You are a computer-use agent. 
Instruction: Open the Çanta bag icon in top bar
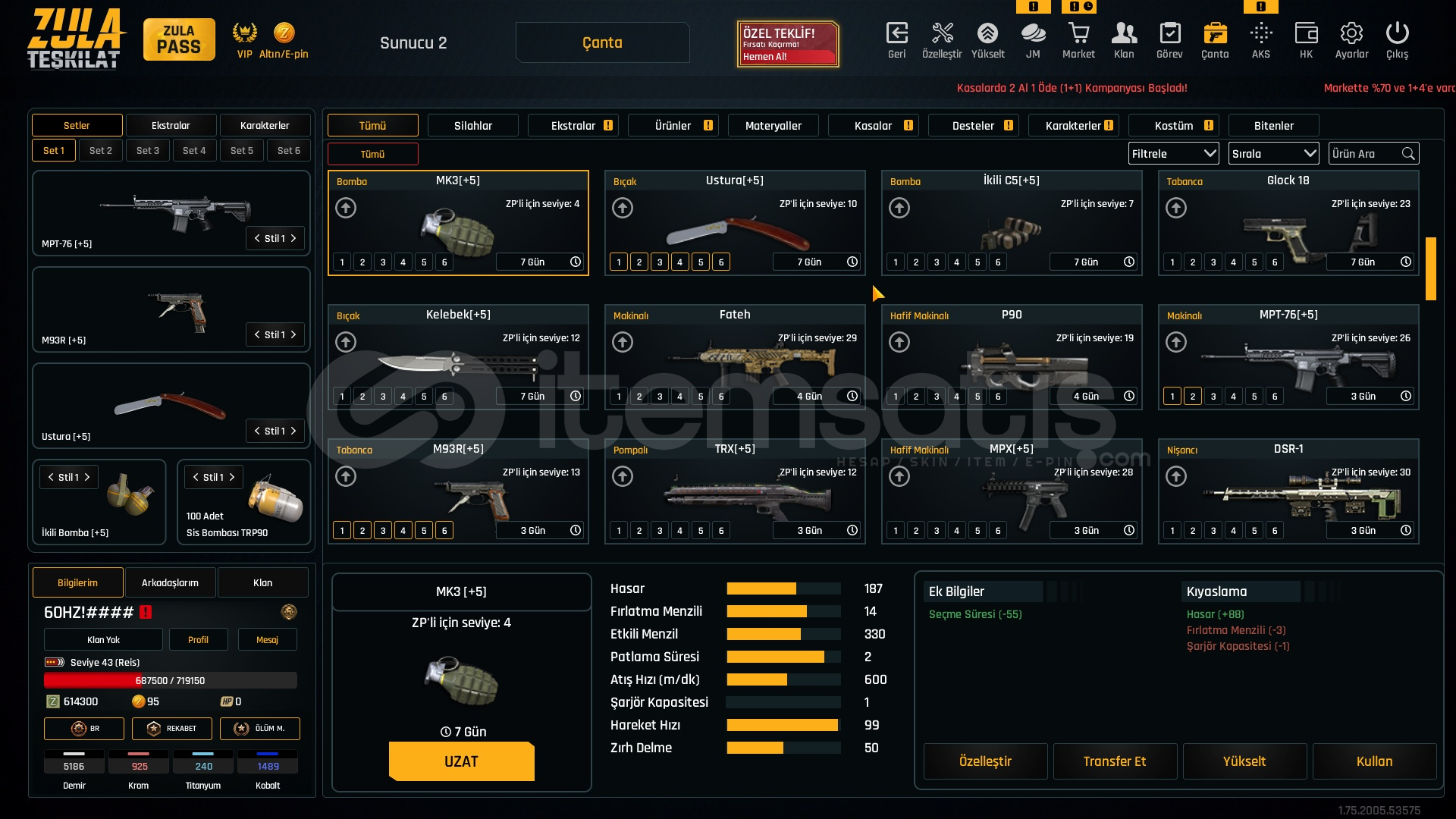1215,33
